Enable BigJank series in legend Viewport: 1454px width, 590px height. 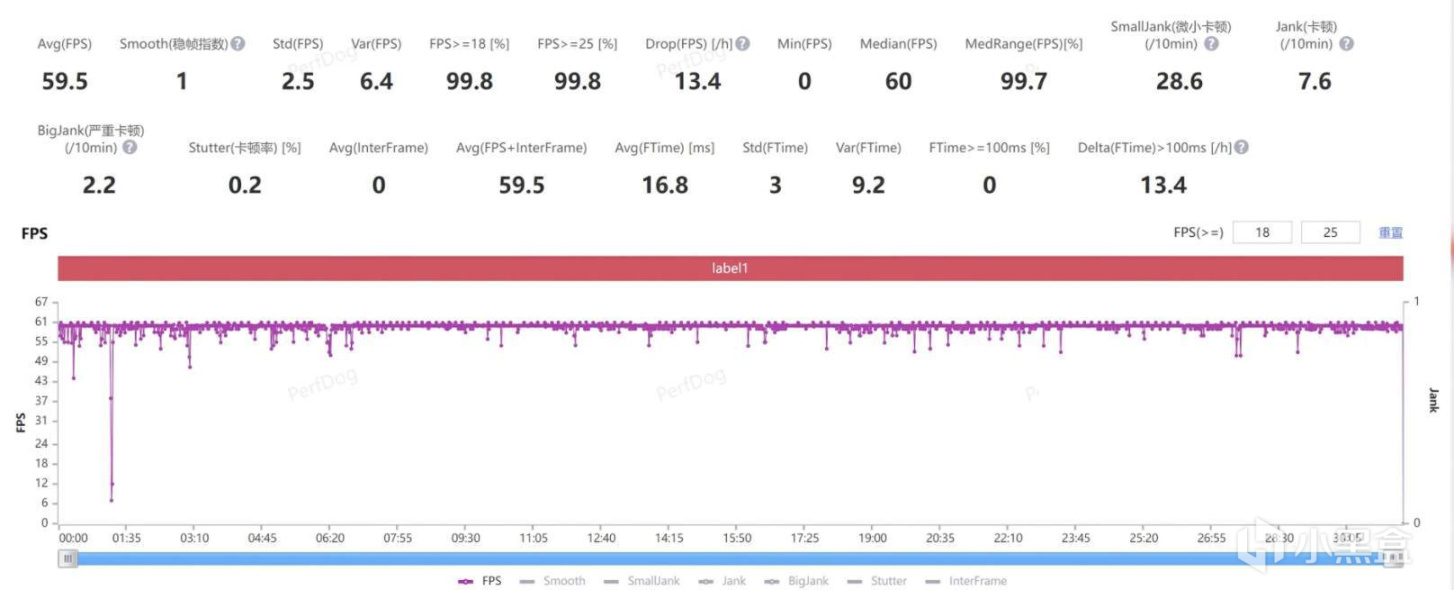pyautogui.click(x=796, y=581)
